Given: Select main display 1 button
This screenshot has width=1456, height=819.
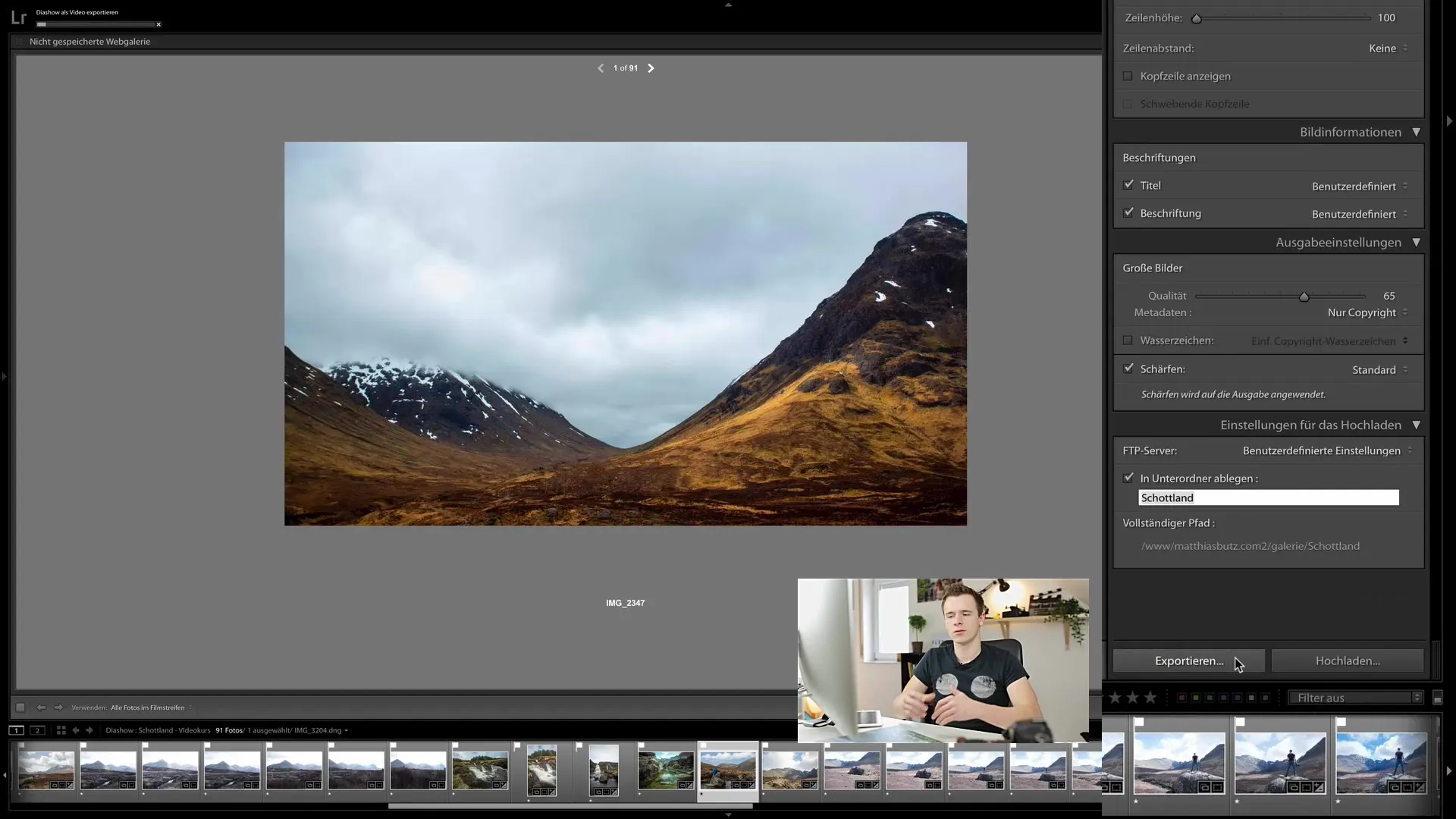Looking at the screenshot, I should pos(16,730).
